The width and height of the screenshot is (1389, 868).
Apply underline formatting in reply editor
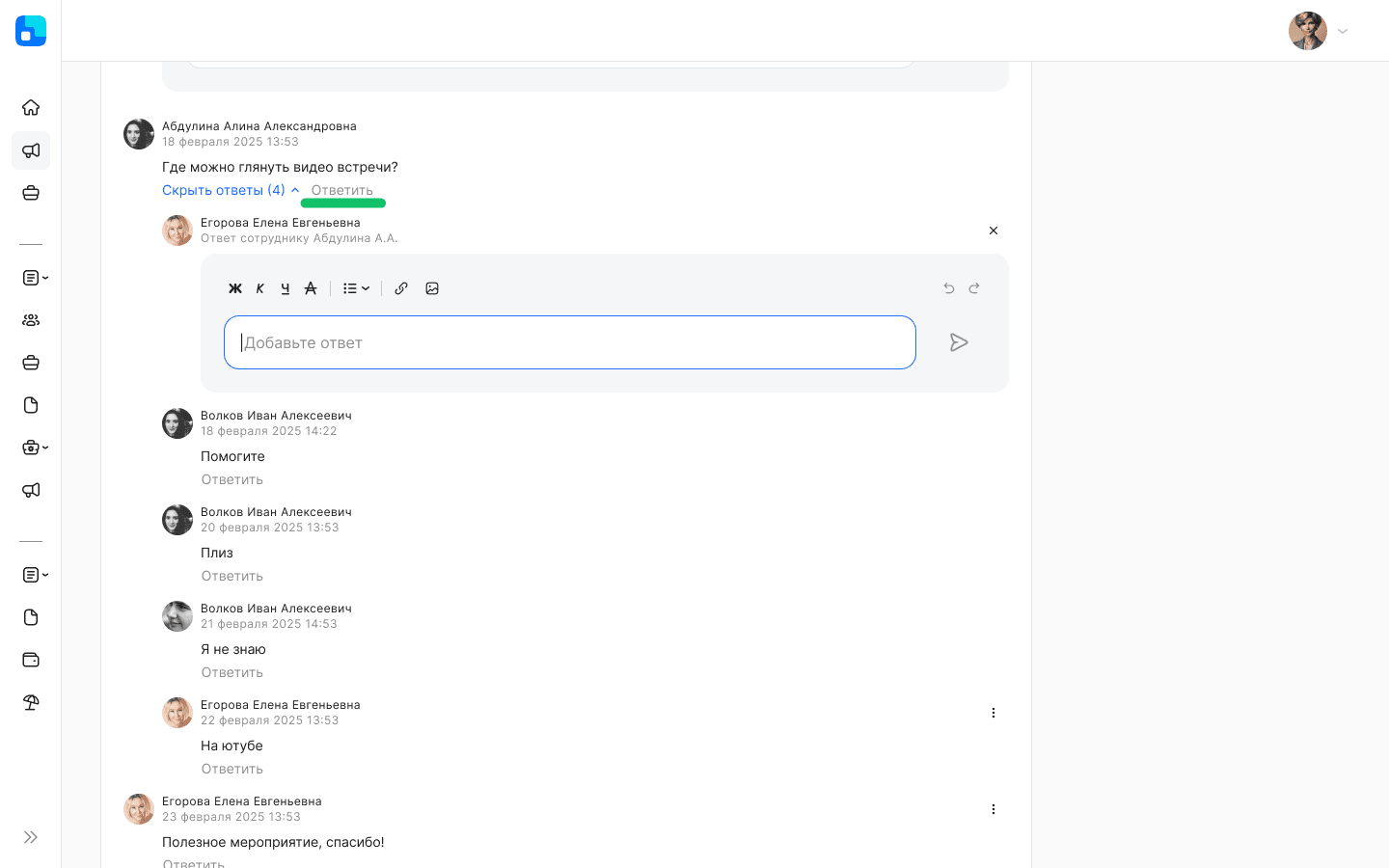click(285, 288)
